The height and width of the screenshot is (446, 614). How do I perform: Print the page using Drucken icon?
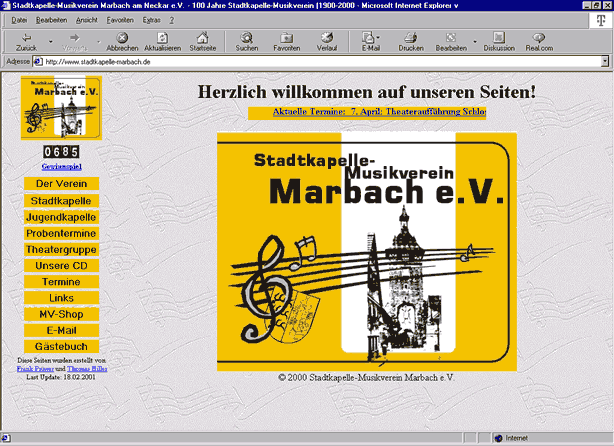(x=410, y=38)
